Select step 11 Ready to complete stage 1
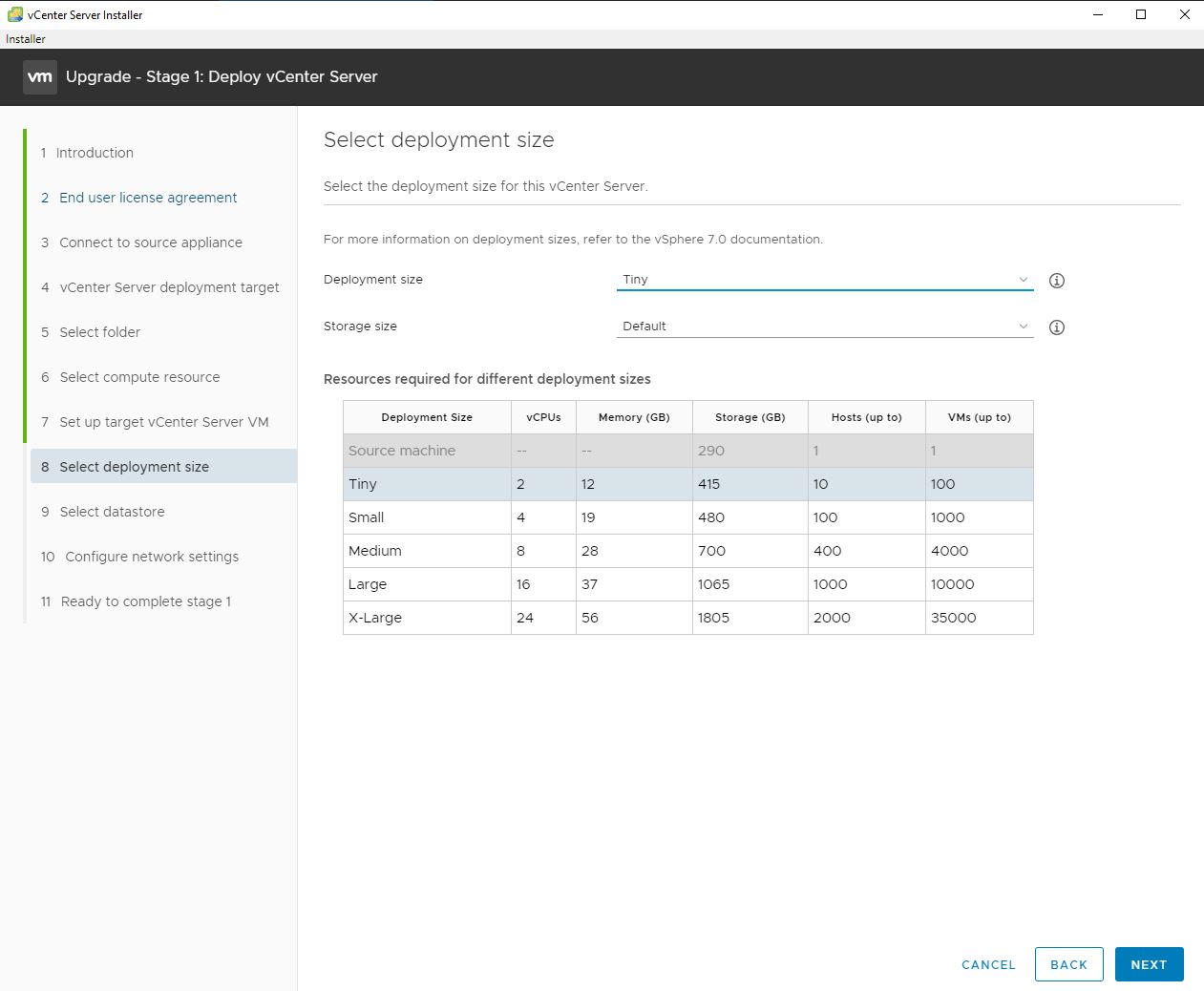Viewport: 1204px width, 991px height. click(136, 601)
